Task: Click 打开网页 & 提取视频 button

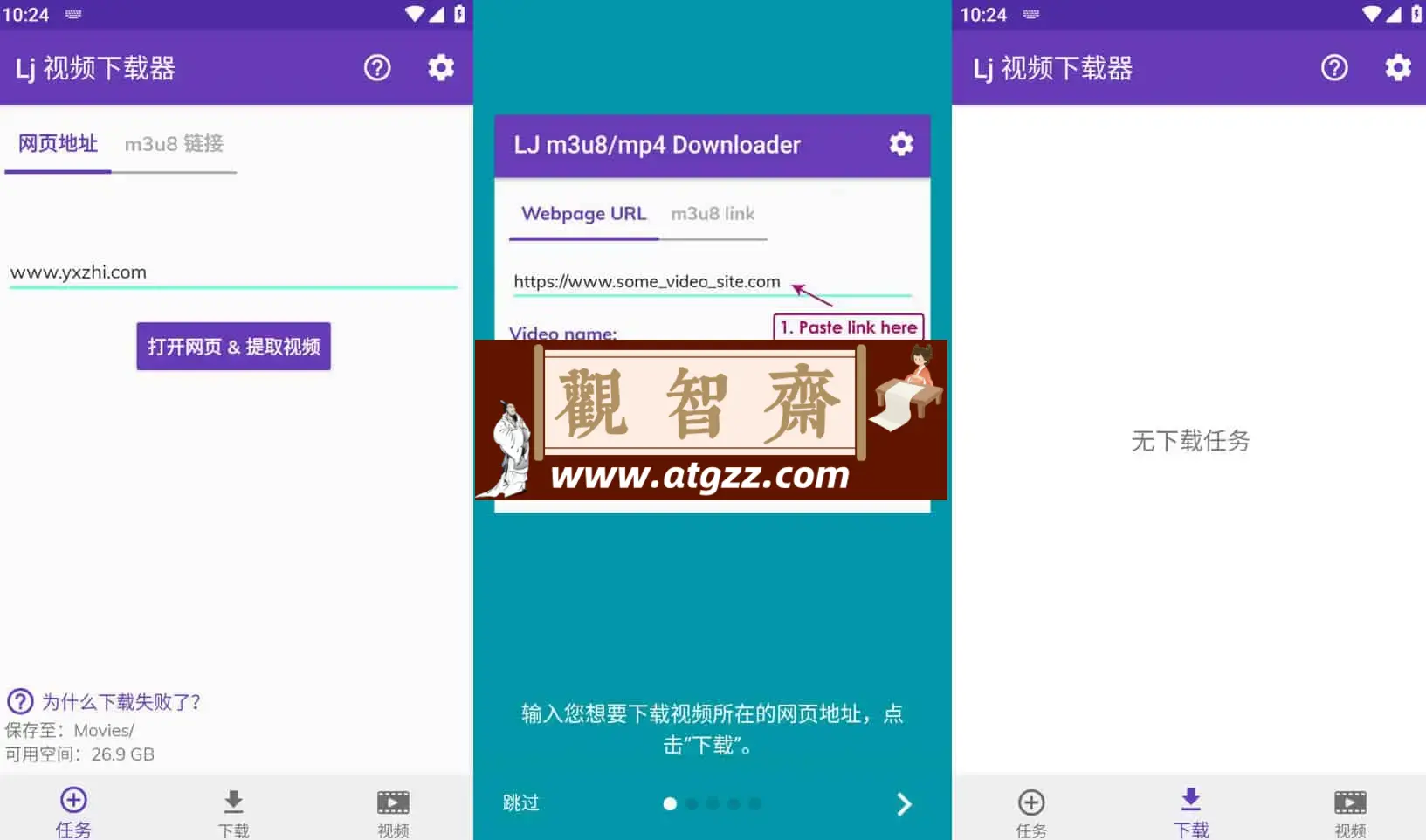Action: [233, 347]
